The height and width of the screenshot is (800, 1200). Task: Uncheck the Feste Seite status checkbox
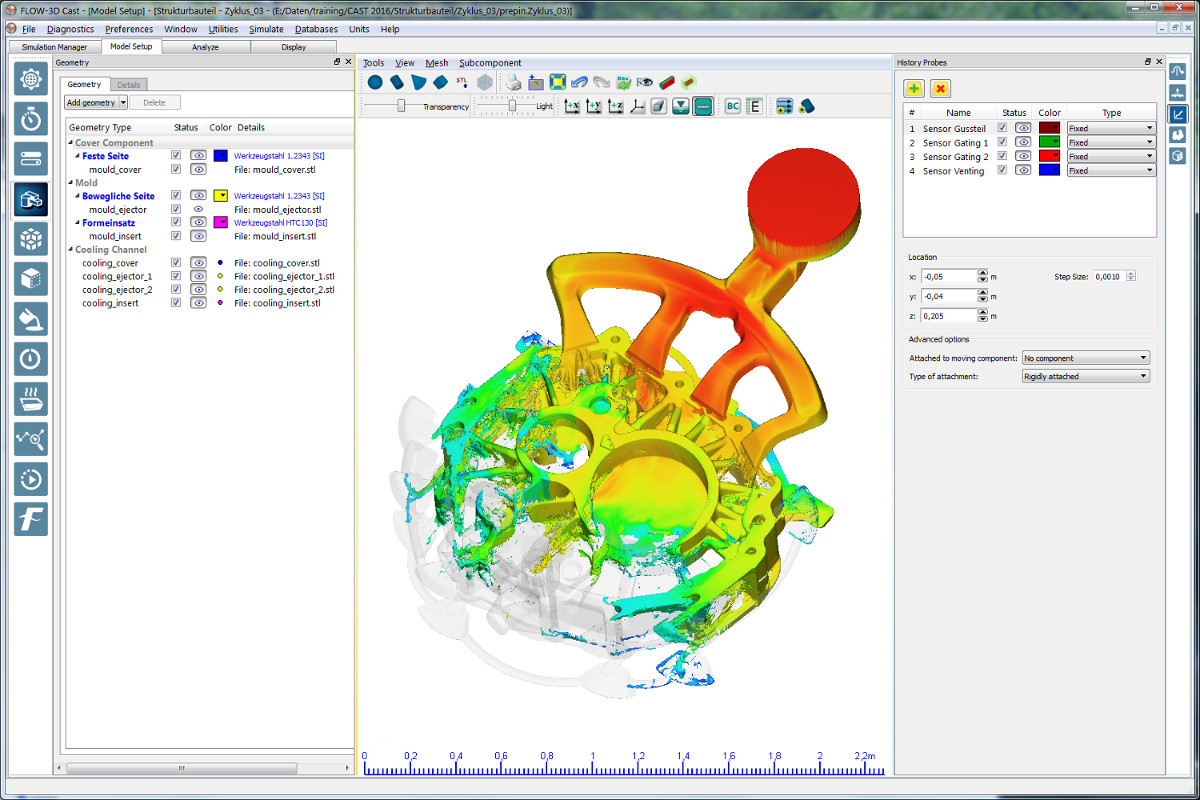coord(176,156)
